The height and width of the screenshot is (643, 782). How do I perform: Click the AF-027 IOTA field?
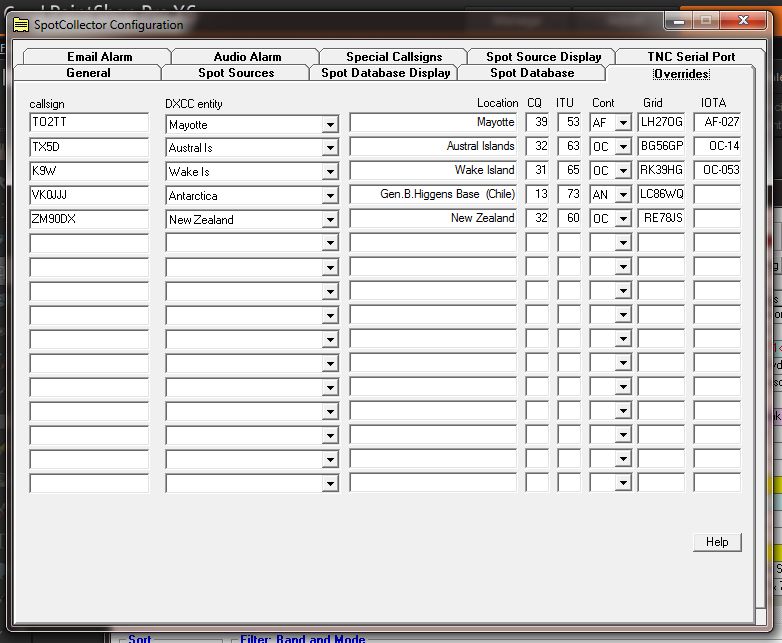[717, 122]
